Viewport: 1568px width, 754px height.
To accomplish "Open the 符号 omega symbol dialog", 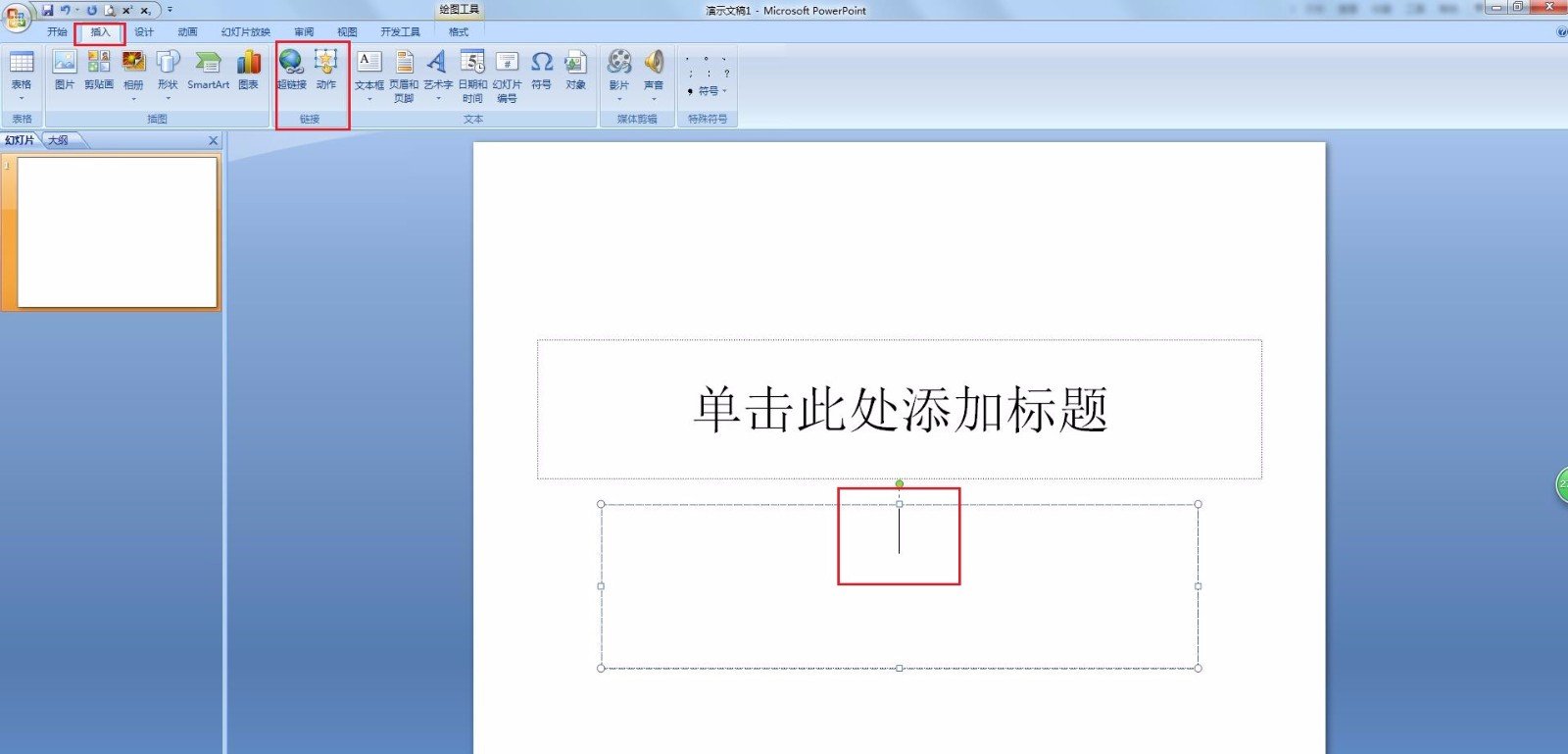I will pos(541,70).
